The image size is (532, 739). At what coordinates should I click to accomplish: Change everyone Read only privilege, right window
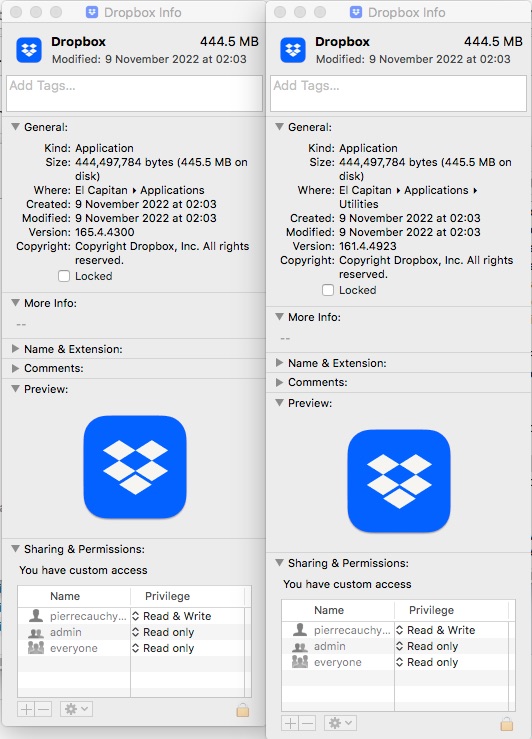pyautogui.click(x=427, y=662)
